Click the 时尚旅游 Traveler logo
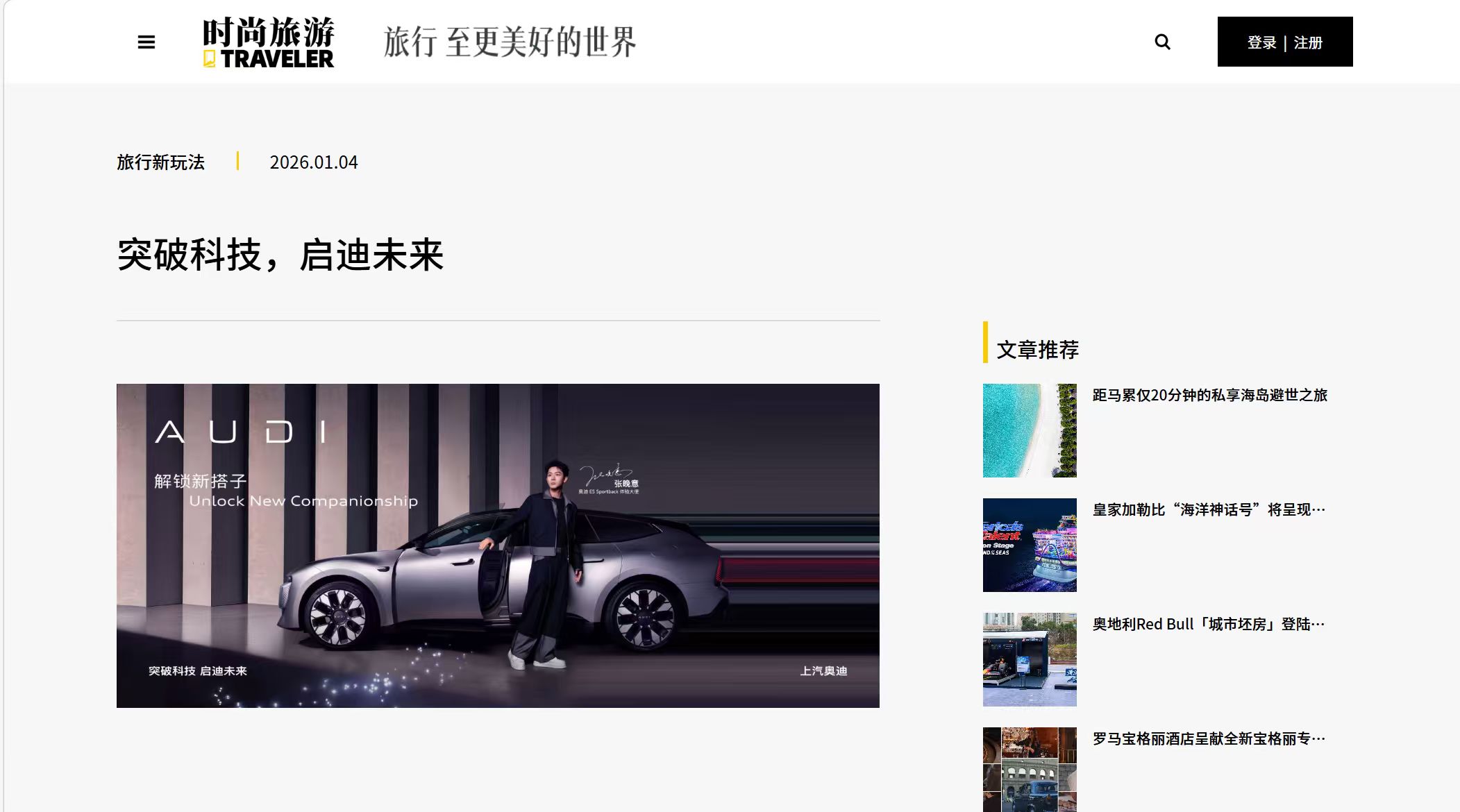Image resolution: width=1460 pixels, height=812 pixels. [x=268, y=42]
